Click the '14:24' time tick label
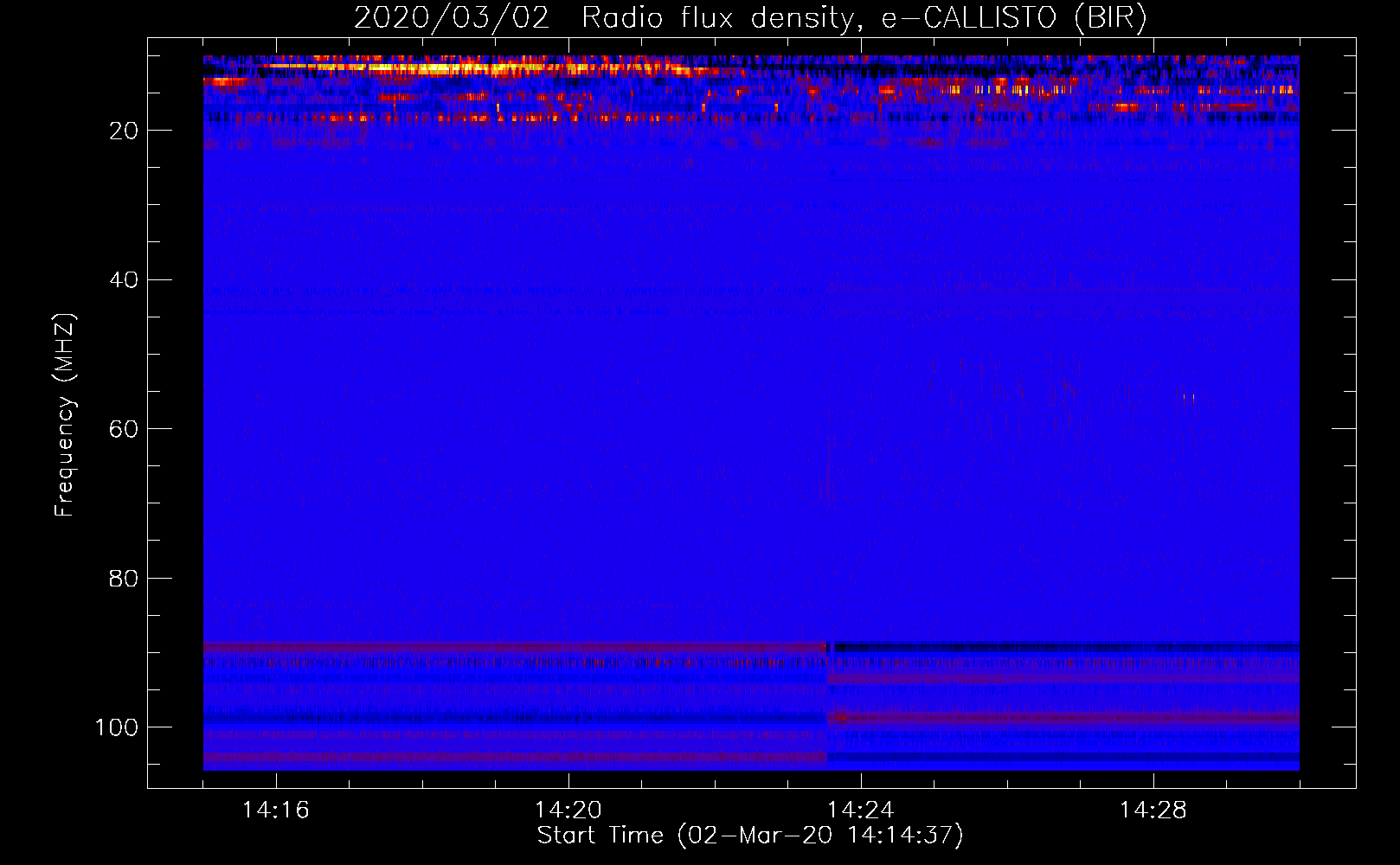Screen dimensions: 1400x865 click(x=860, y=811)
